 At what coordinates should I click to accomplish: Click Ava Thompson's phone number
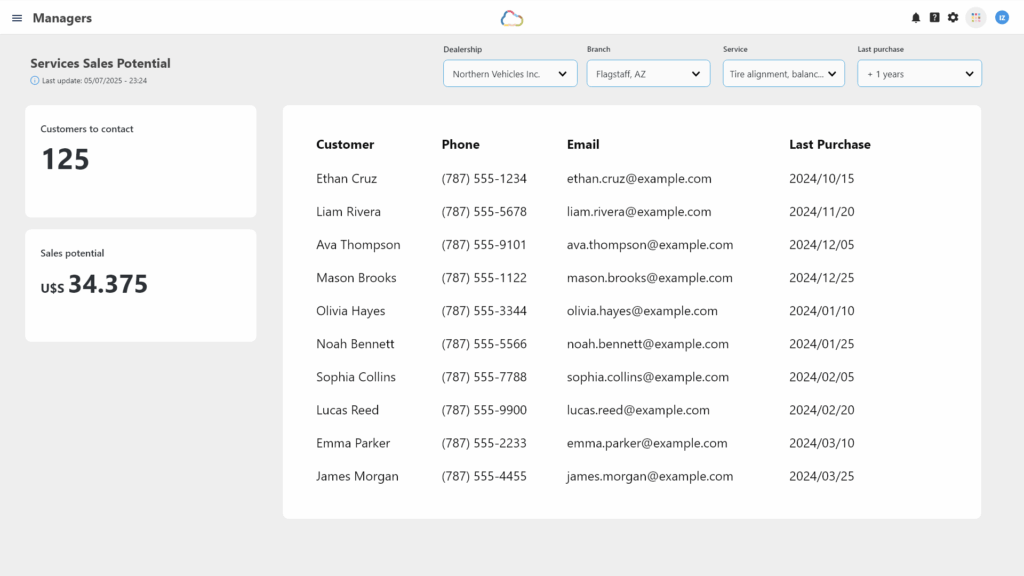484,244
